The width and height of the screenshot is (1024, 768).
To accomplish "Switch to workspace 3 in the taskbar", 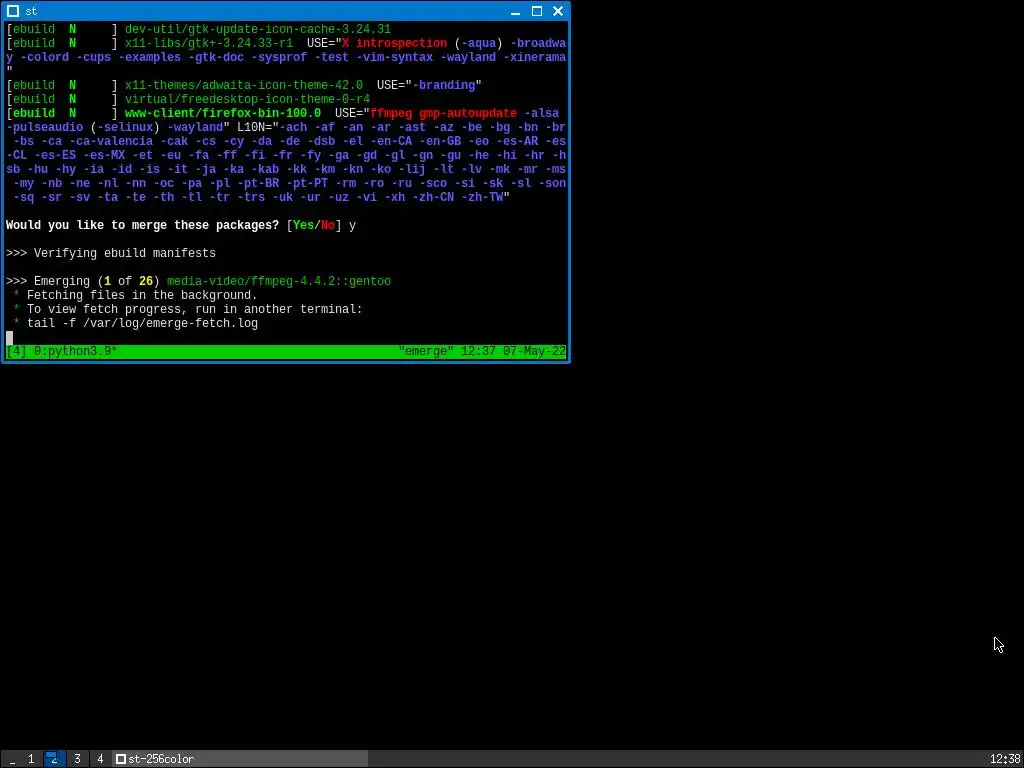I will 77,759.
